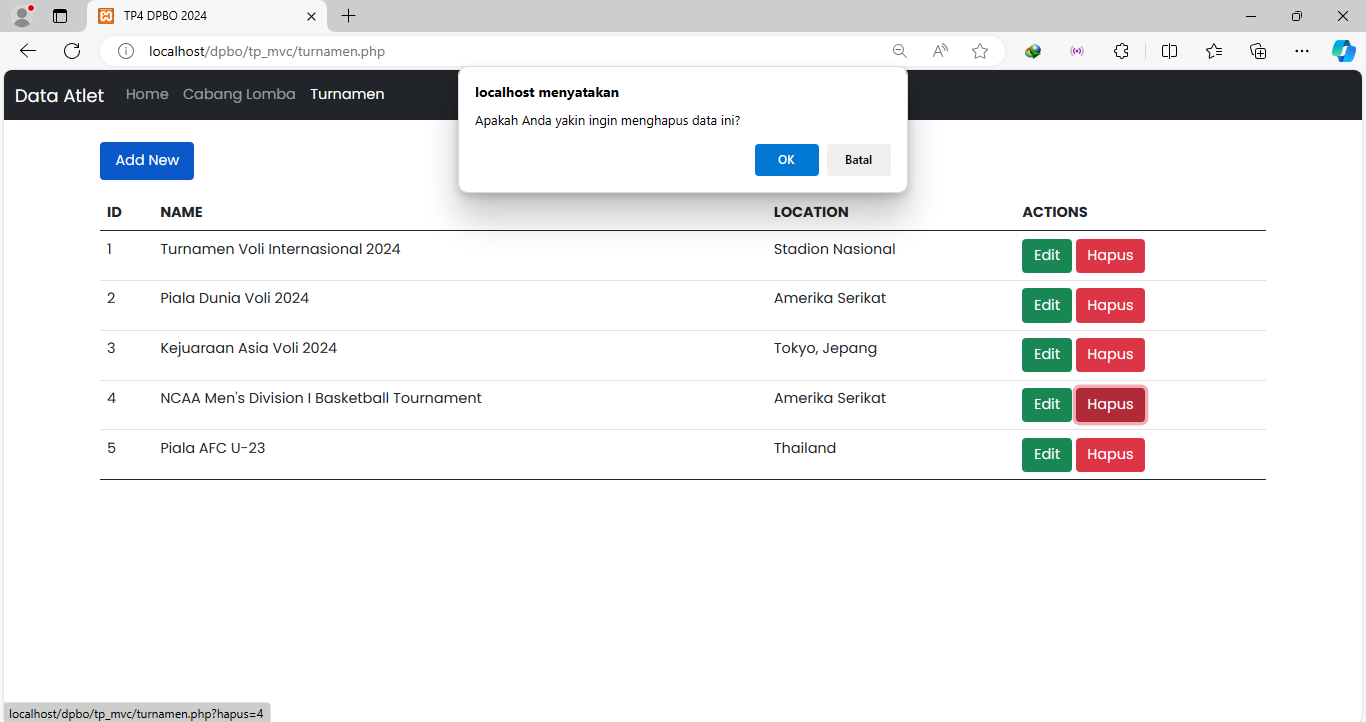The width and height of the screenshot is (1366, 722).
Task: Open site information icon in address bar
Action: click(x=126, y=51)
